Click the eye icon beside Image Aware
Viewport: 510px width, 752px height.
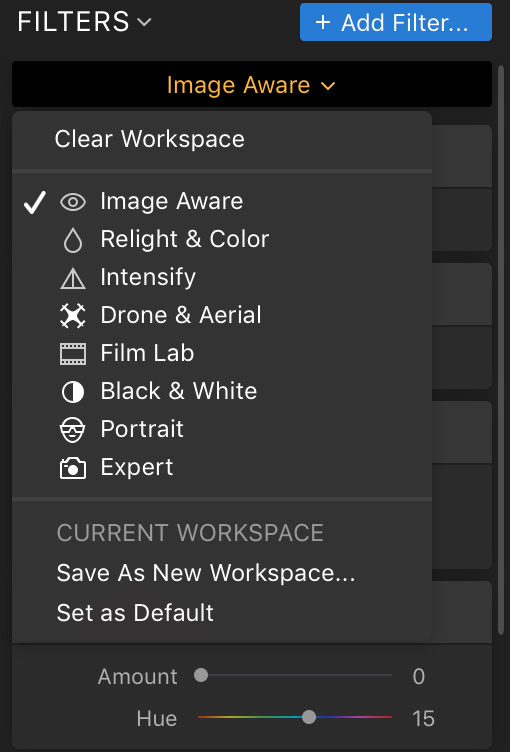(73, 202)
